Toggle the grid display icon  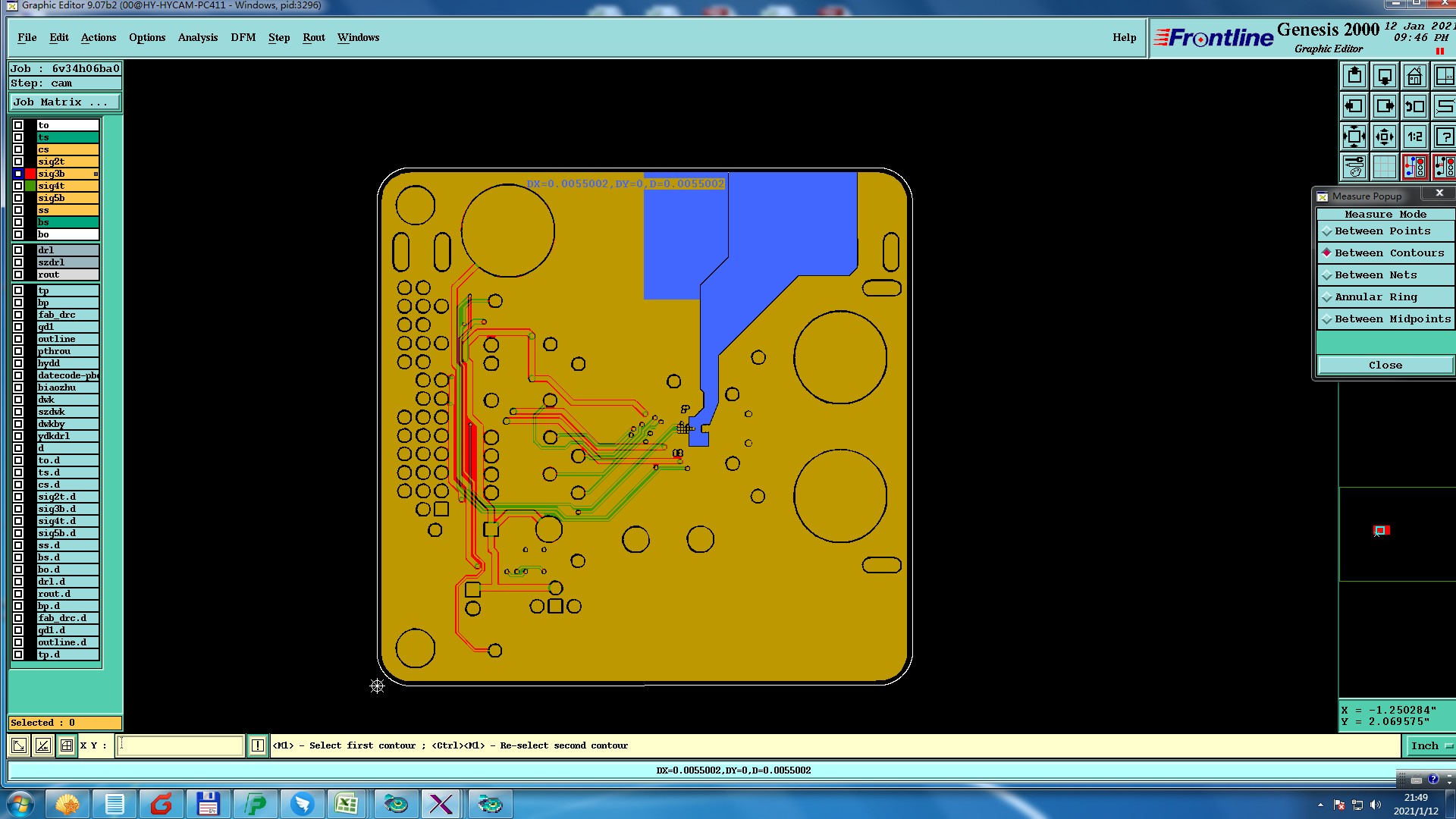point(1385,167)
